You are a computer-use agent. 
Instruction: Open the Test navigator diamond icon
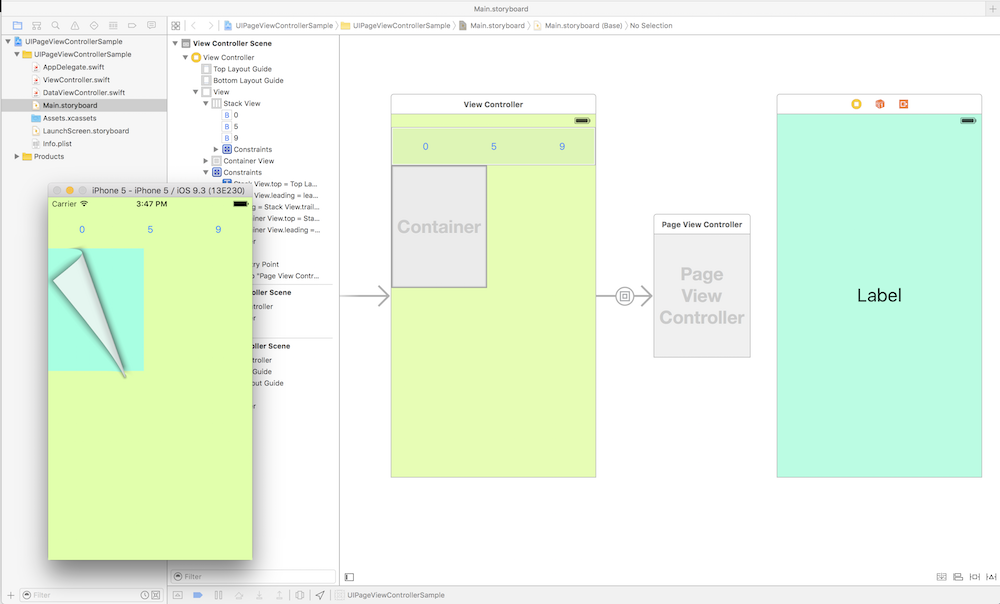pyautogui.click(x=94, y=26)
